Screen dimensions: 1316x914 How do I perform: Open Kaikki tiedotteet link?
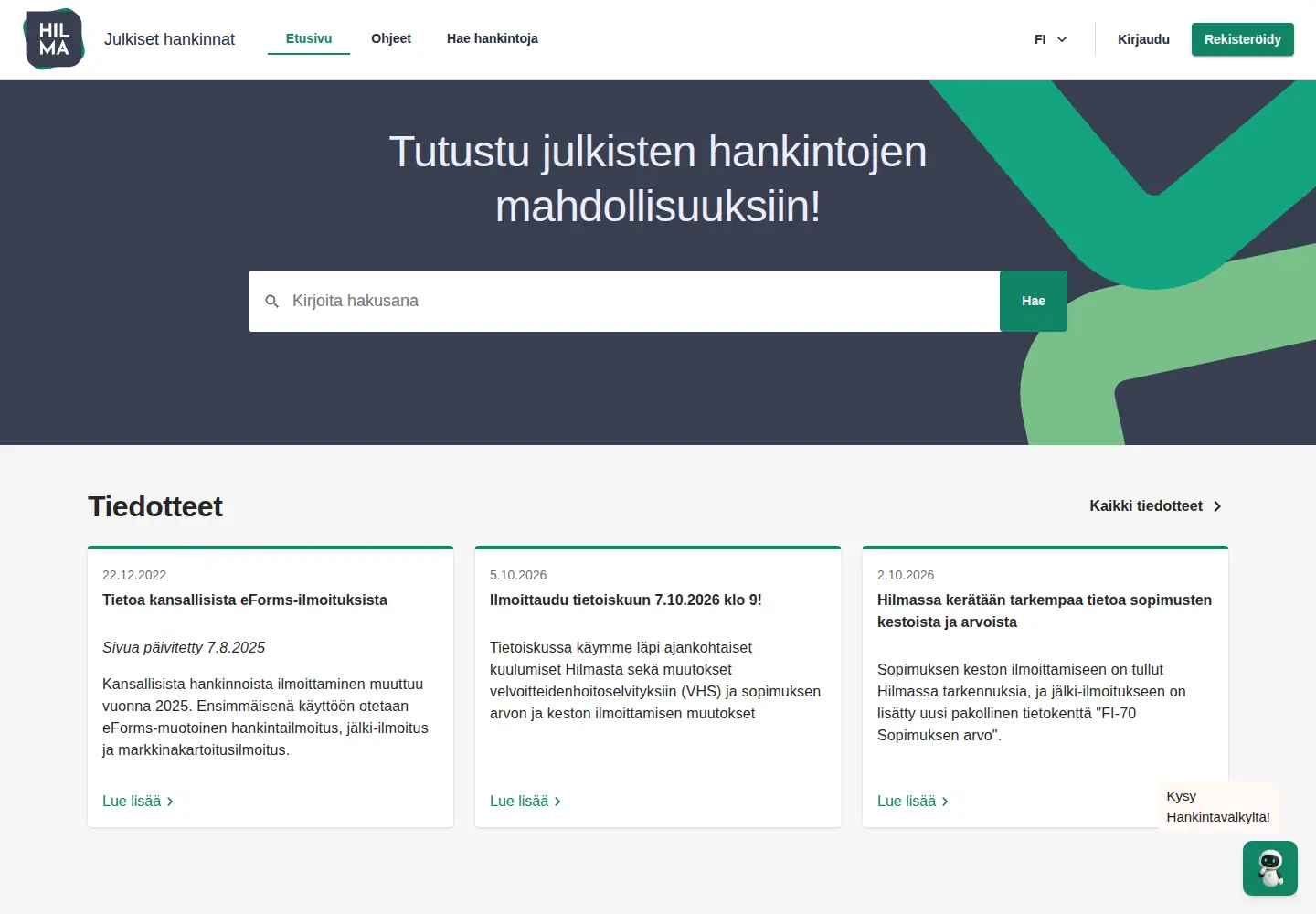(x=1155, y=506)
